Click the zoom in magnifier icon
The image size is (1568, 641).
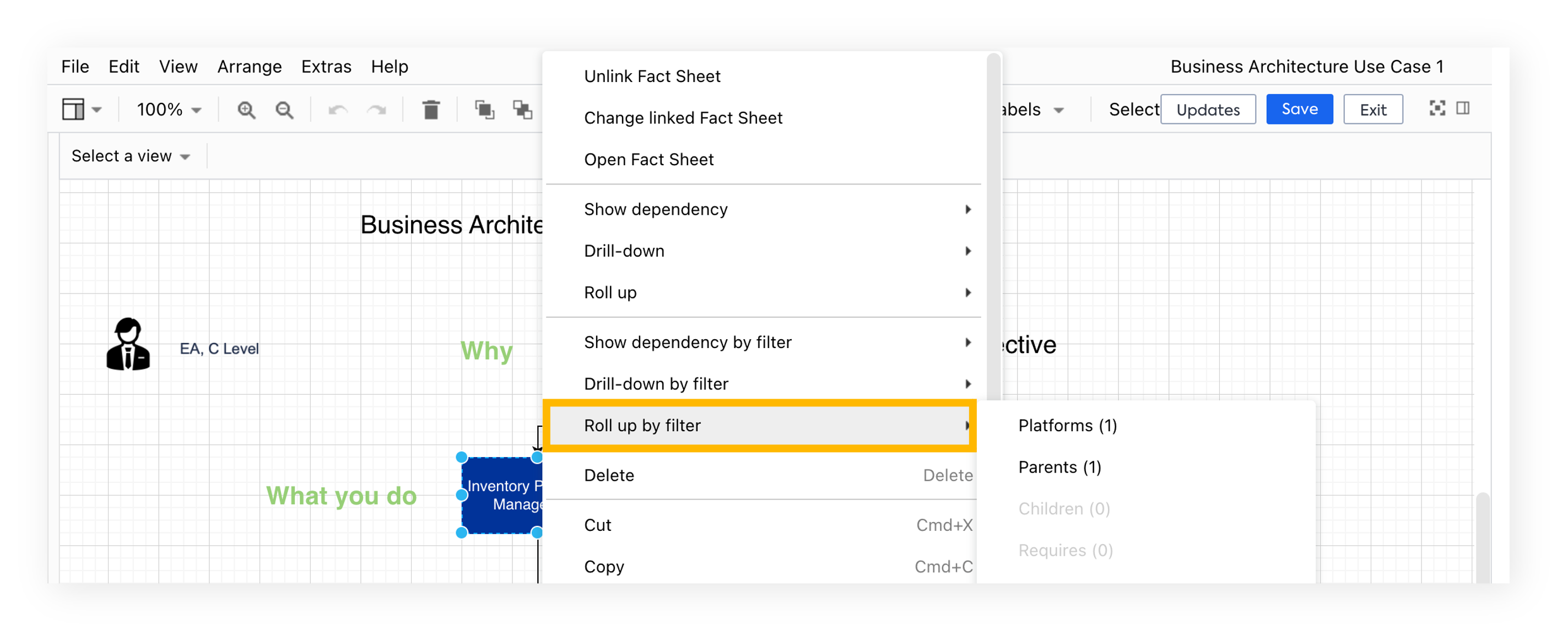pos(246,110)
